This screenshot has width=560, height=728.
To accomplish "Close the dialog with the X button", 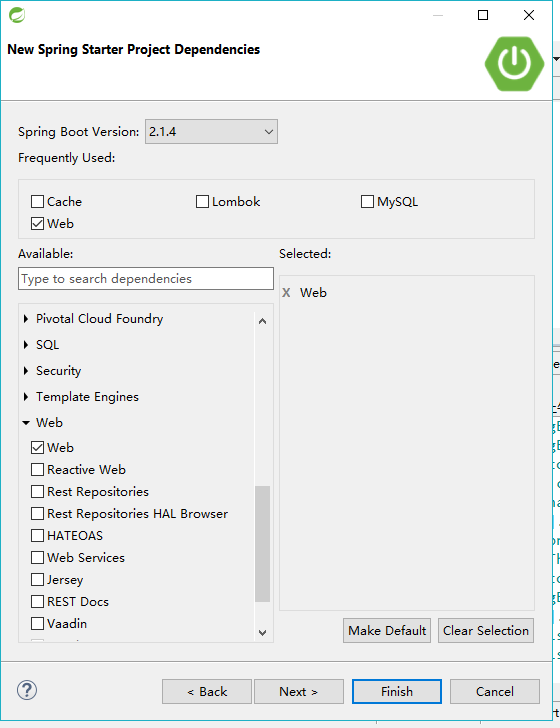I will pyautogui.click(x=528, y=15).
